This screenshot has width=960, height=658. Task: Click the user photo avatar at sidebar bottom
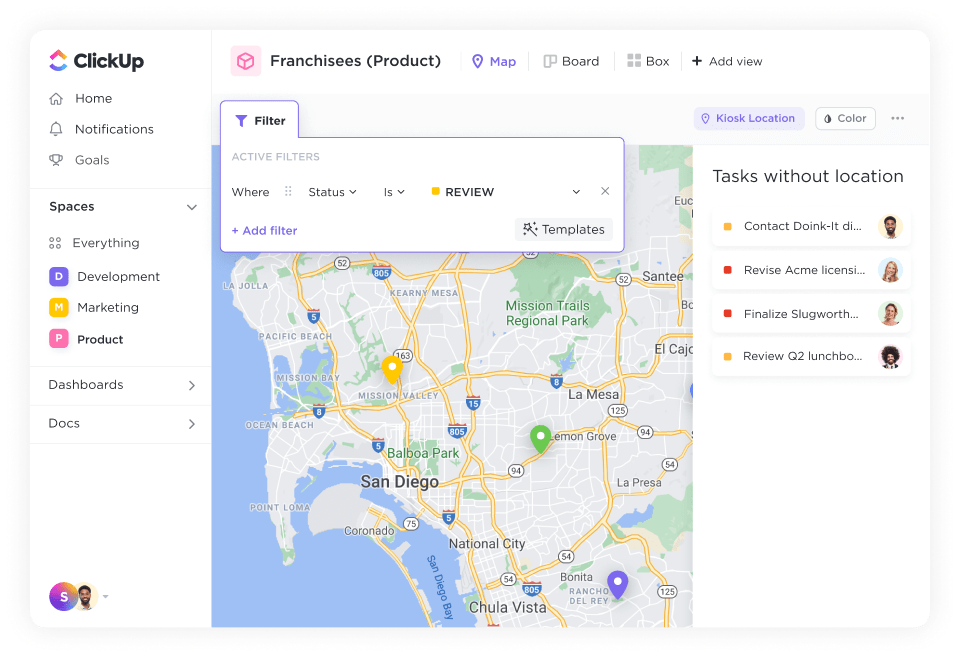[x=86, y=597]
